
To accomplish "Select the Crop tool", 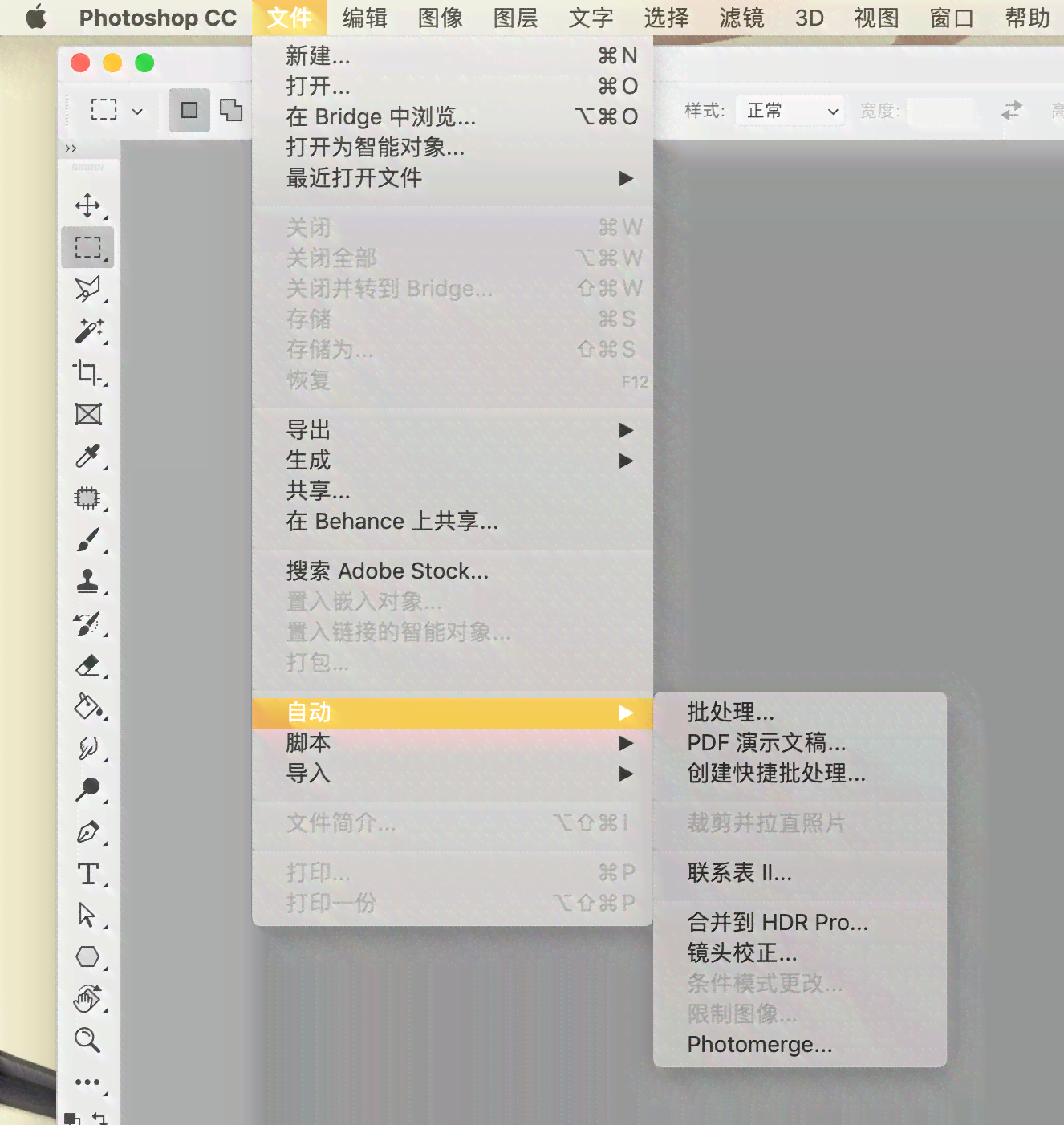I will click(x=87, y=372).
